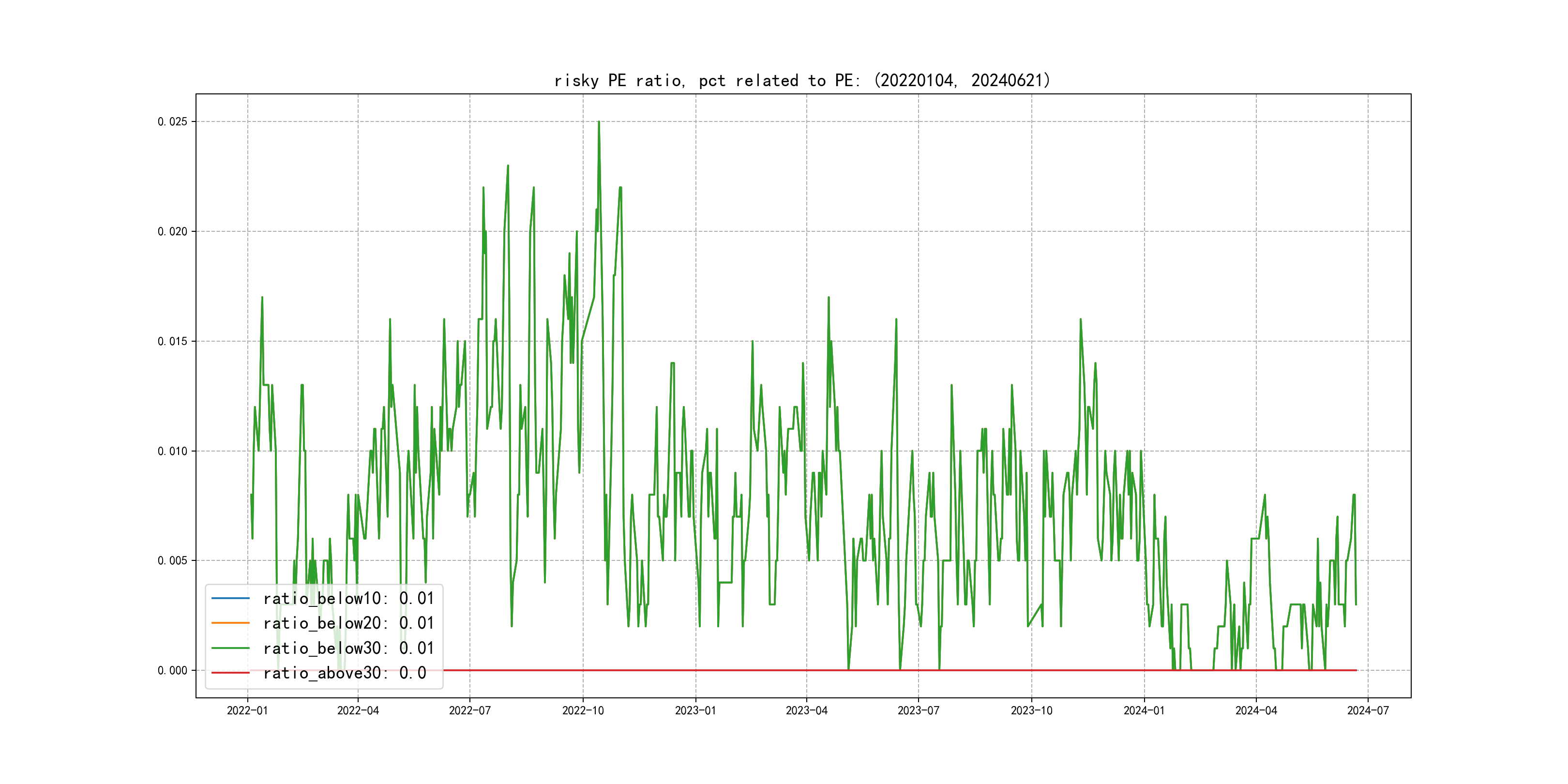Select the 'ratio_below30: 0.01' legend label
1568x784 pixels.
click(x=348, y=648)
